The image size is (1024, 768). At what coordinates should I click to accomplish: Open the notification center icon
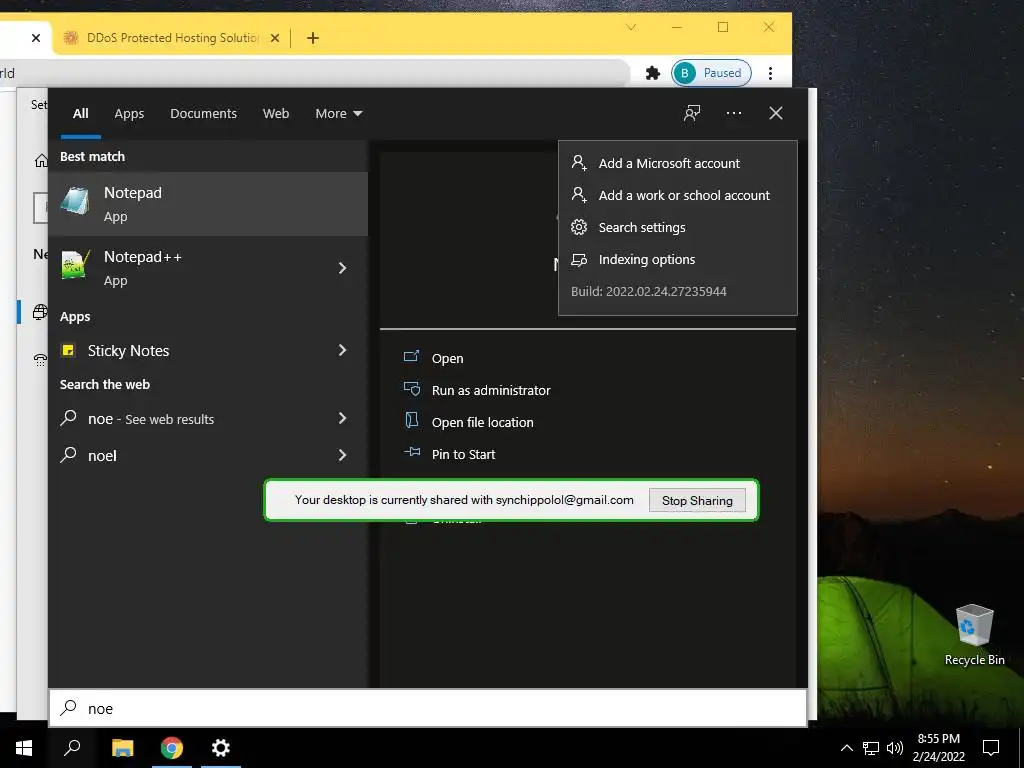(991, 748)
